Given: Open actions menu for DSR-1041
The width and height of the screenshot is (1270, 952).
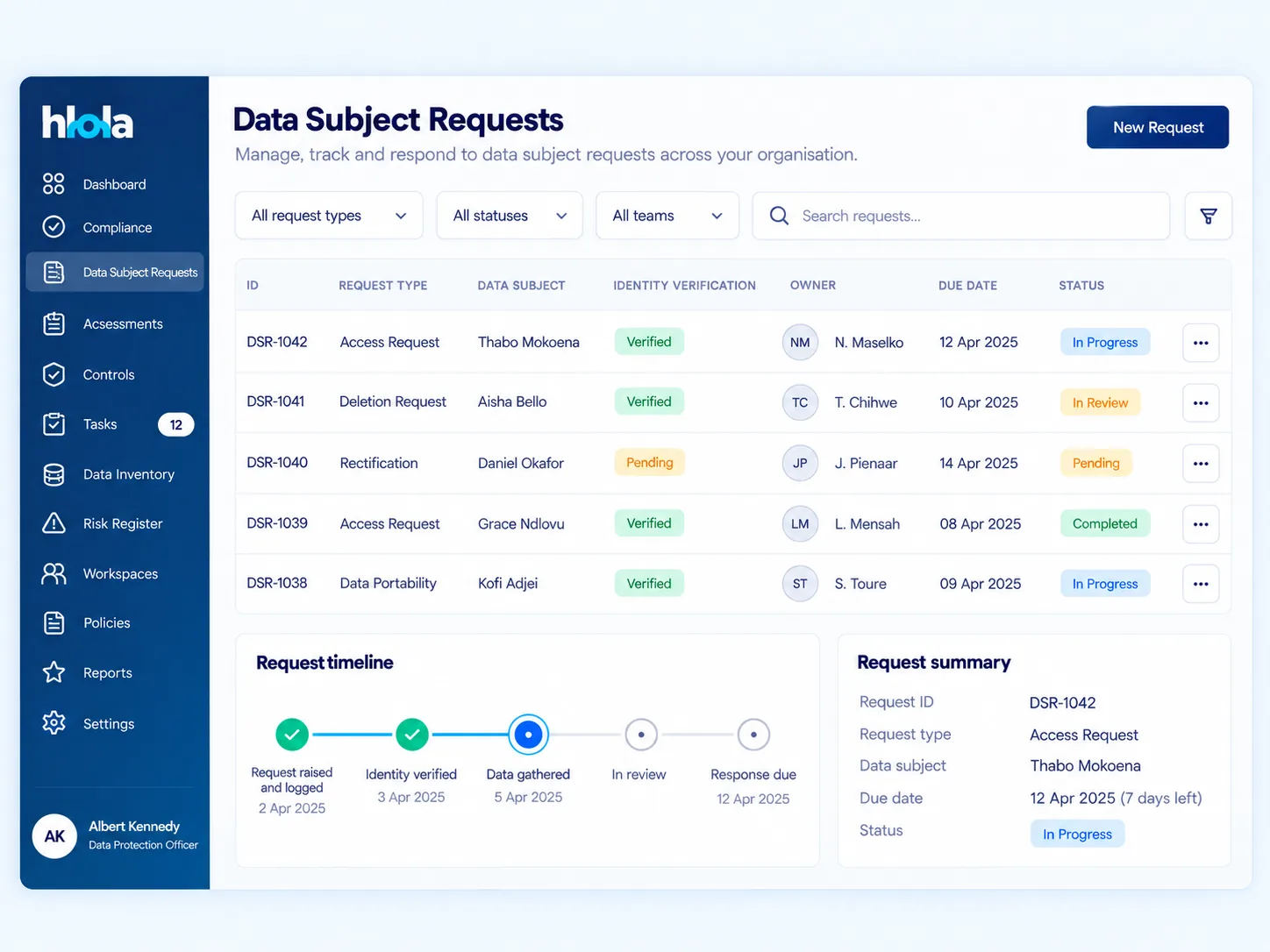Looking at the screenshot, I should pos(1201,403).
